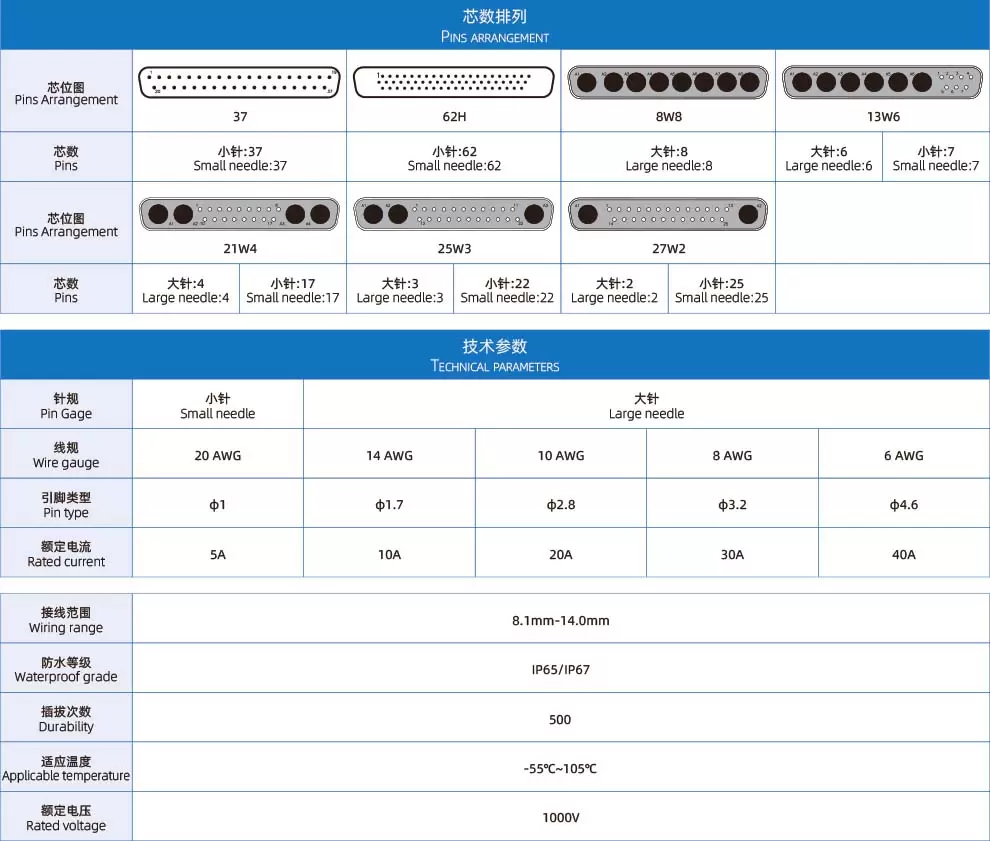
Task: Click the Small needle:62 cell
Action: click(x=454, y=159)
